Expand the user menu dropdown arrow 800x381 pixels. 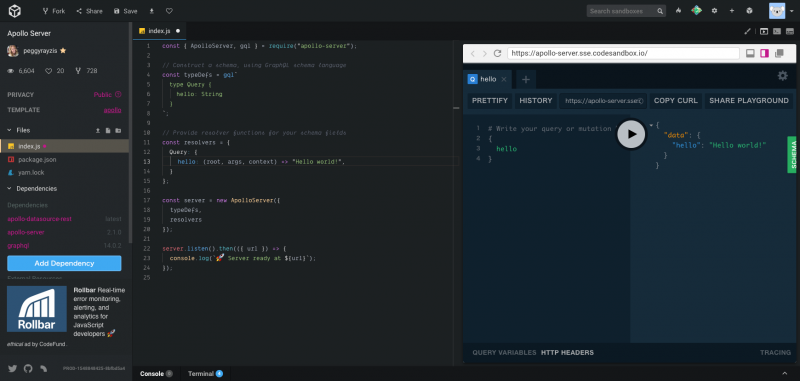coord(791,11)
